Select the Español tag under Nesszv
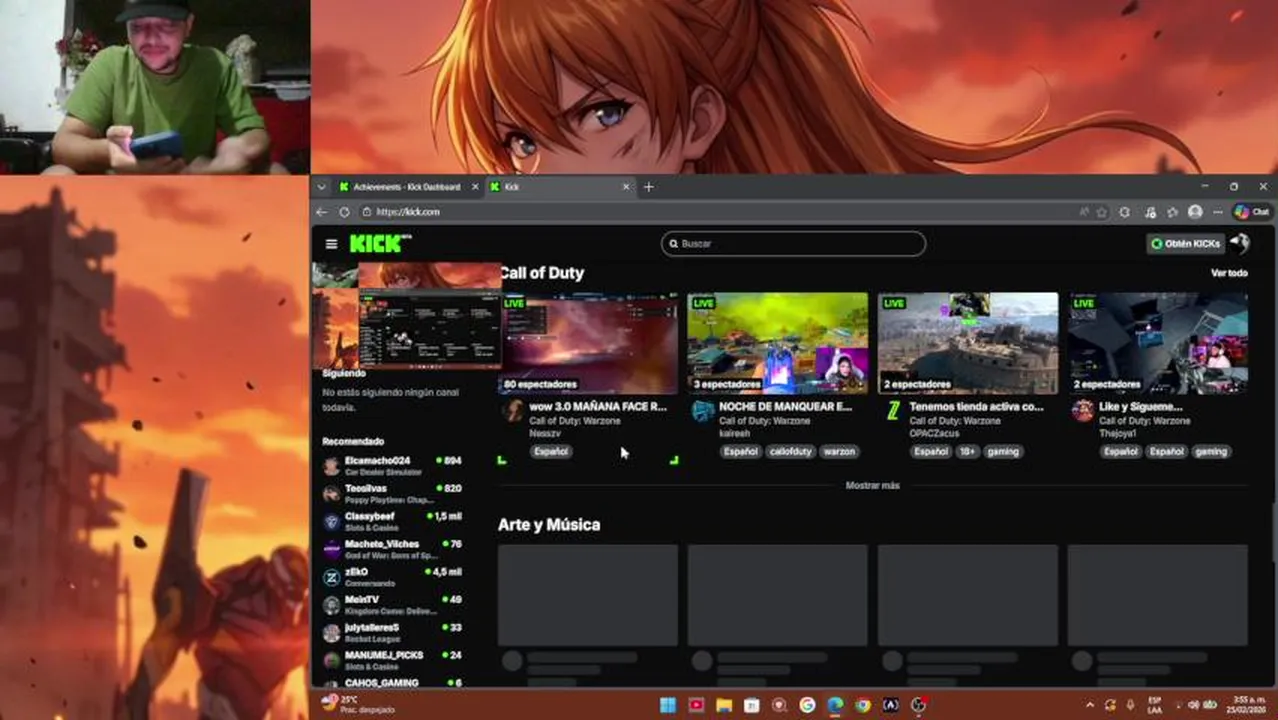 (x=551, y=451)
